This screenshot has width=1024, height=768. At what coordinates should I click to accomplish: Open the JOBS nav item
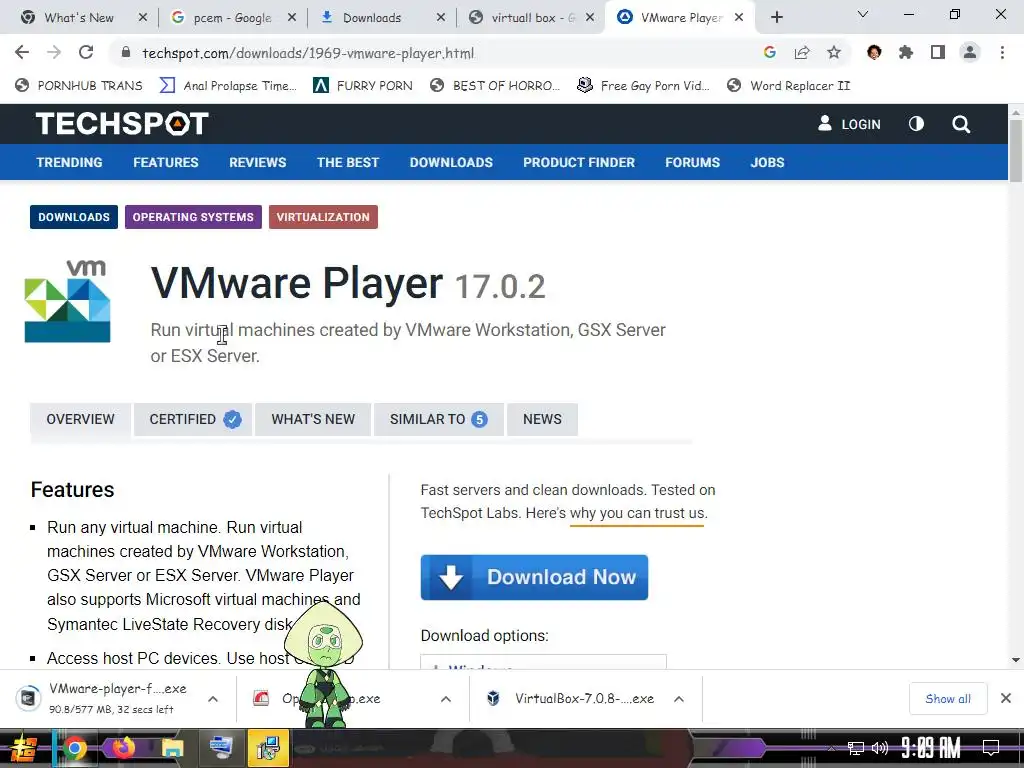(767, 162)
